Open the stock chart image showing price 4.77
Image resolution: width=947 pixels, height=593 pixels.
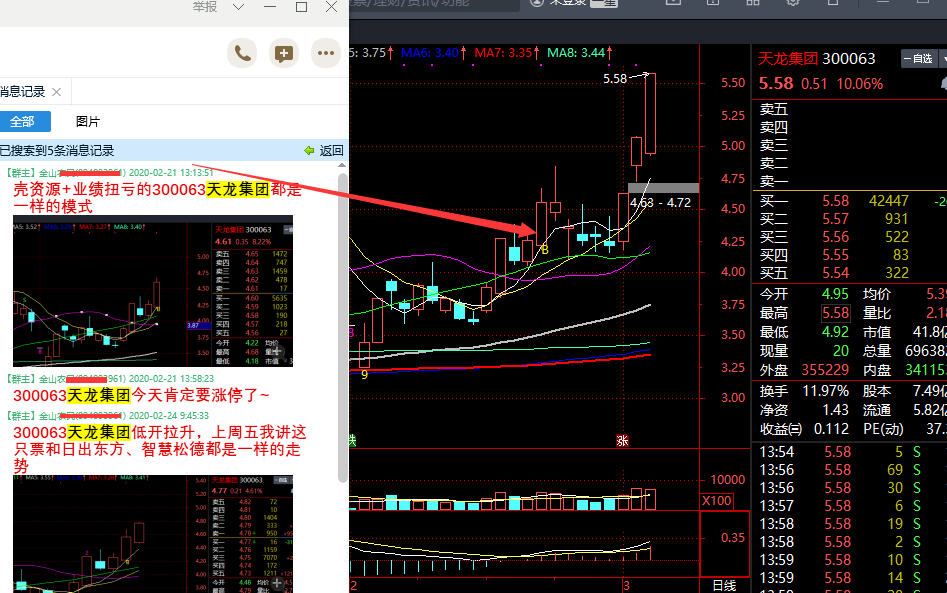pyautogui.click(x=153, y=534)
